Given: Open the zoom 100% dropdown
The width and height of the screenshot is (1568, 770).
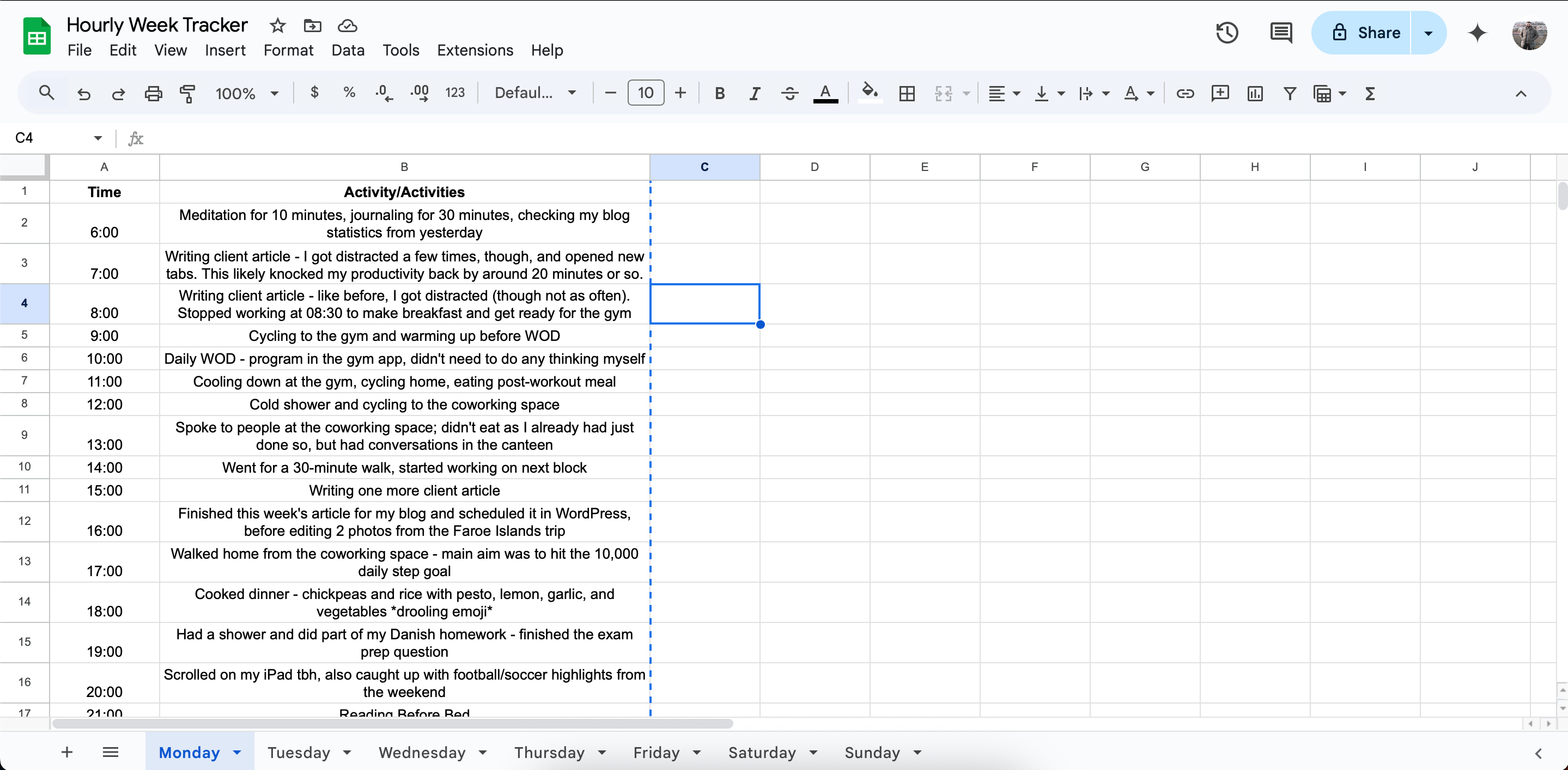Looking at the screenshot, I should 246,93.
